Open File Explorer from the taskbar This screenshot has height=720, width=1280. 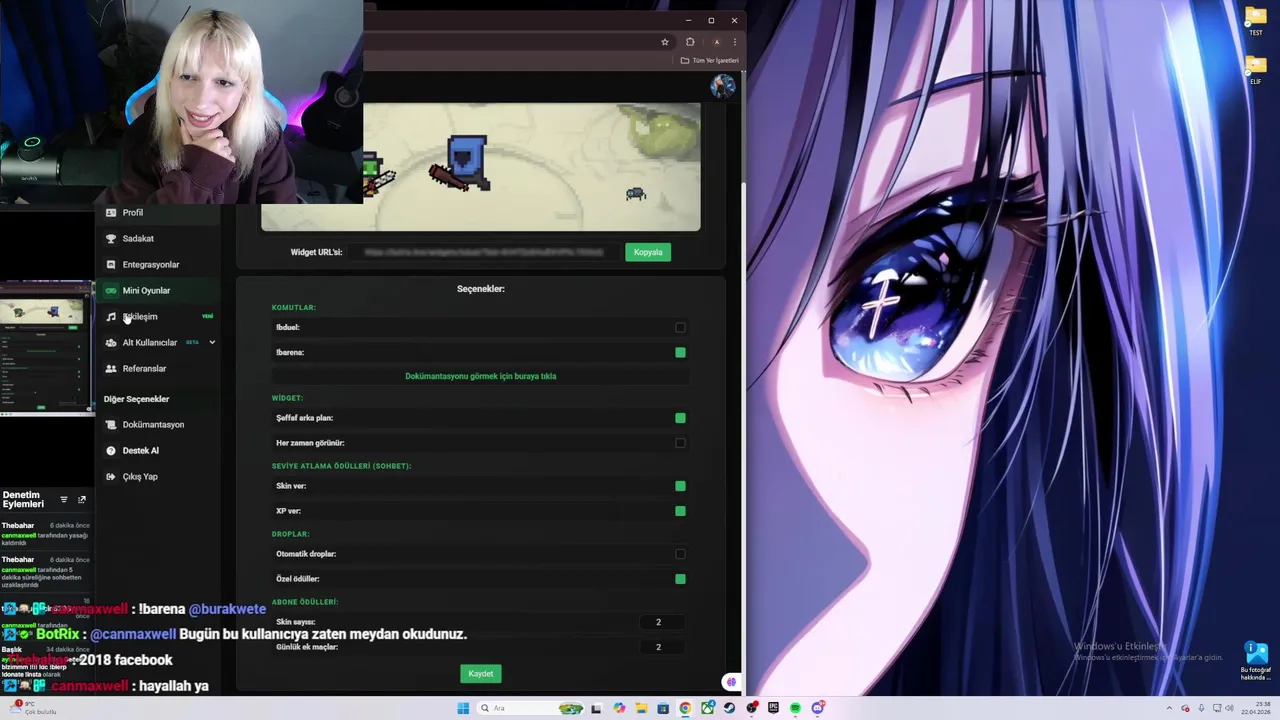641,708
